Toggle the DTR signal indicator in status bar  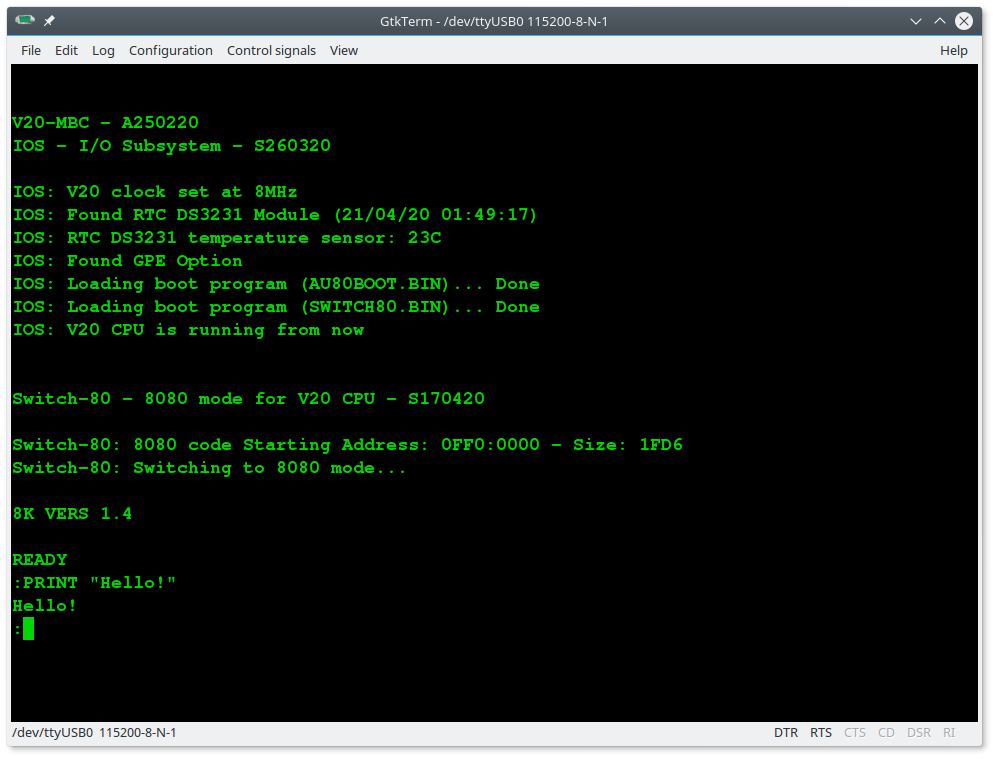pyautogui.click(x=786, y=732)
